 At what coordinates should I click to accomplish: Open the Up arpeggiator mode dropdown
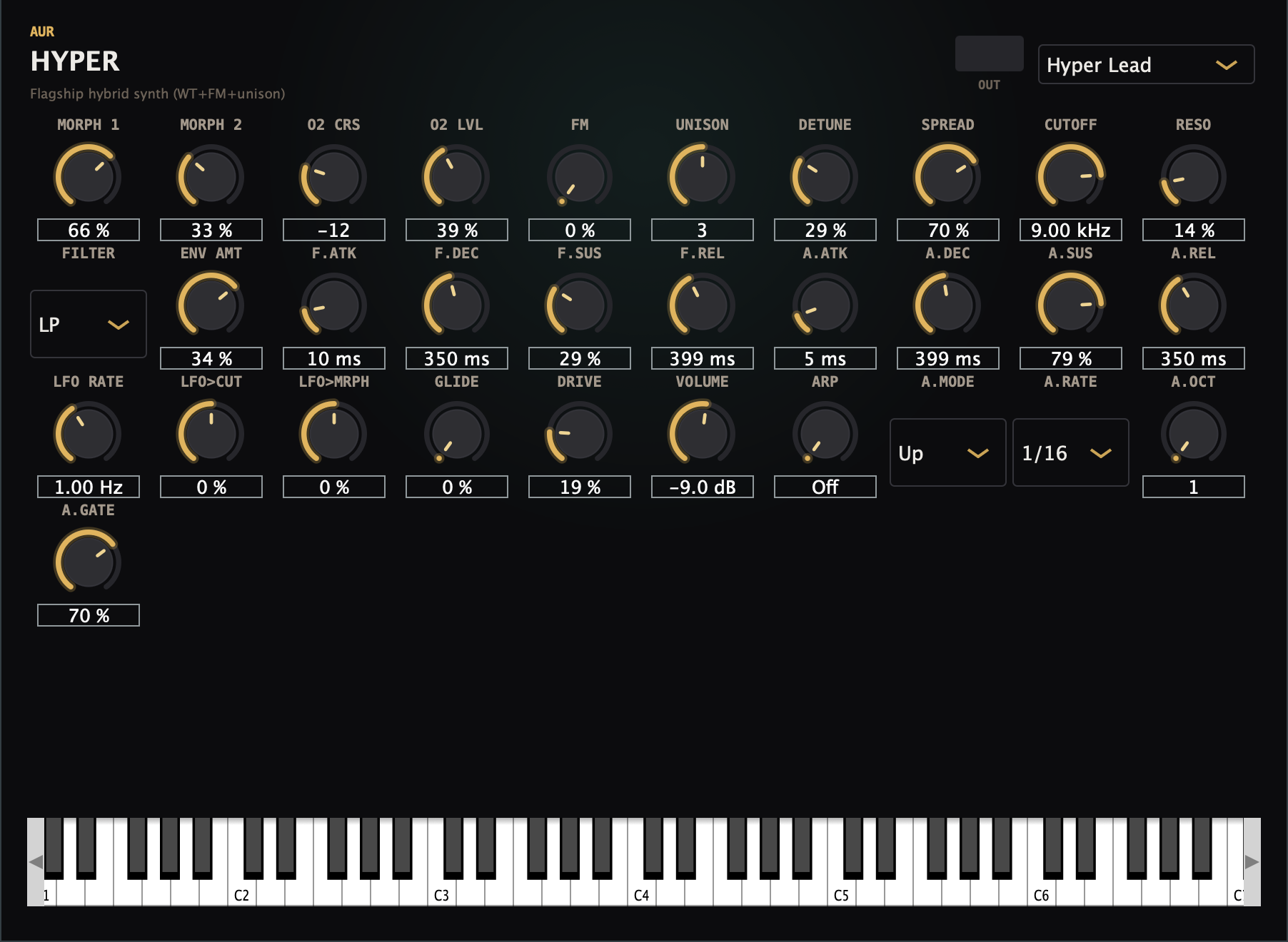[x=947, y=452]
